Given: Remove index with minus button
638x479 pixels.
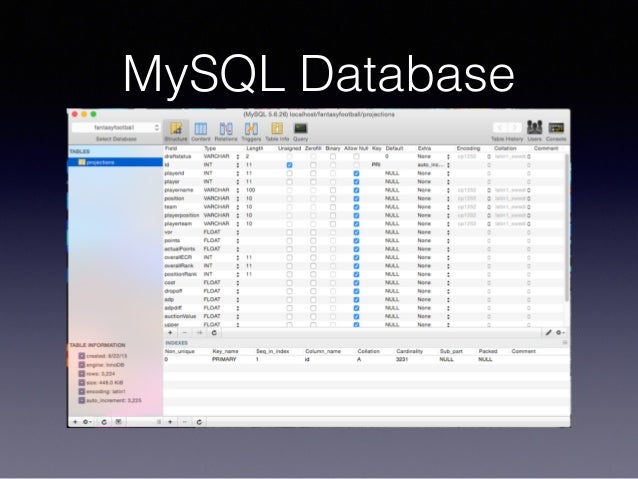Looking at the screenshot, I should point(184,422).
